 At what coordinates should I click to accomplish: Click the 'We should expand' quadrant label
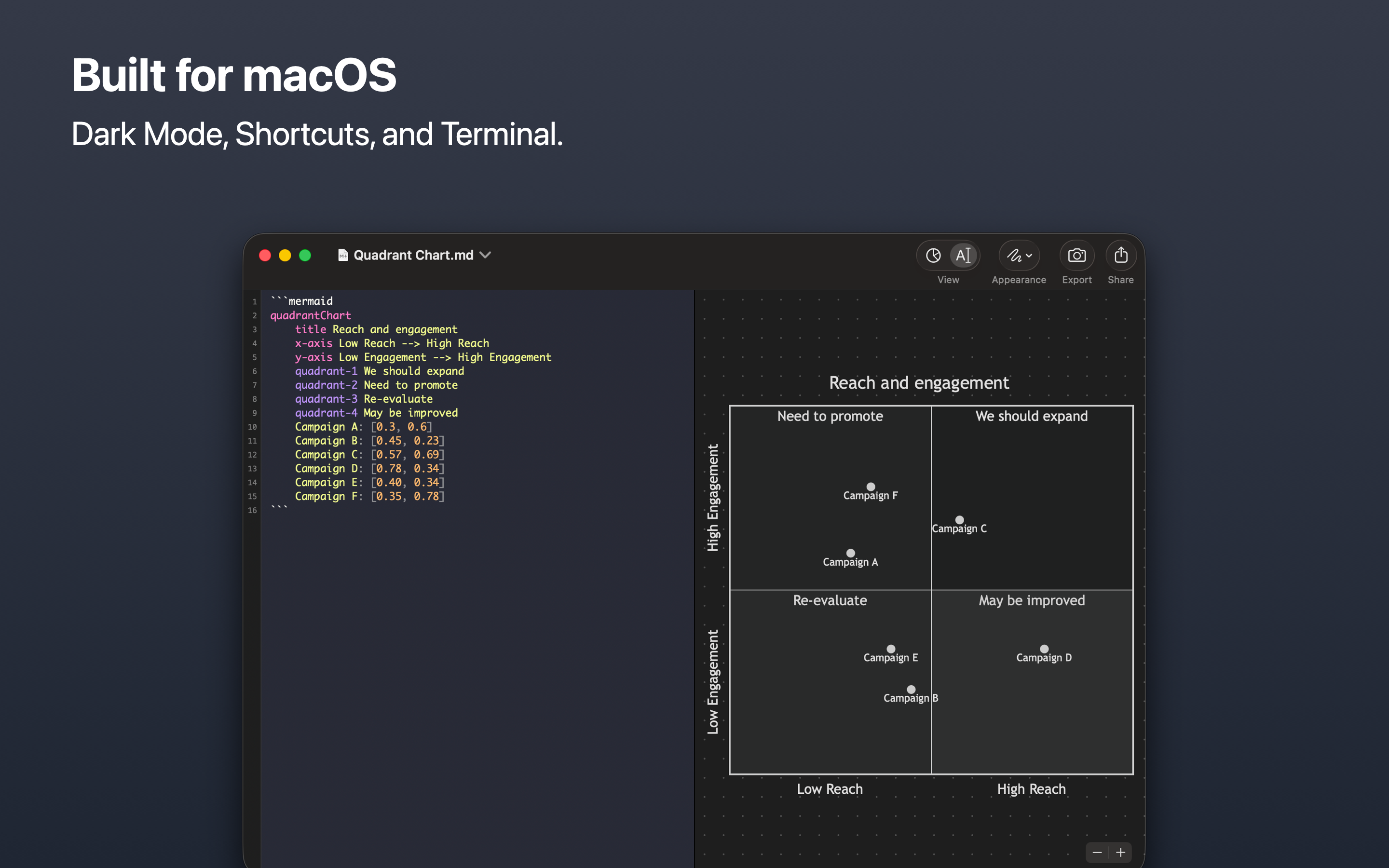[x=1032, y=416]
